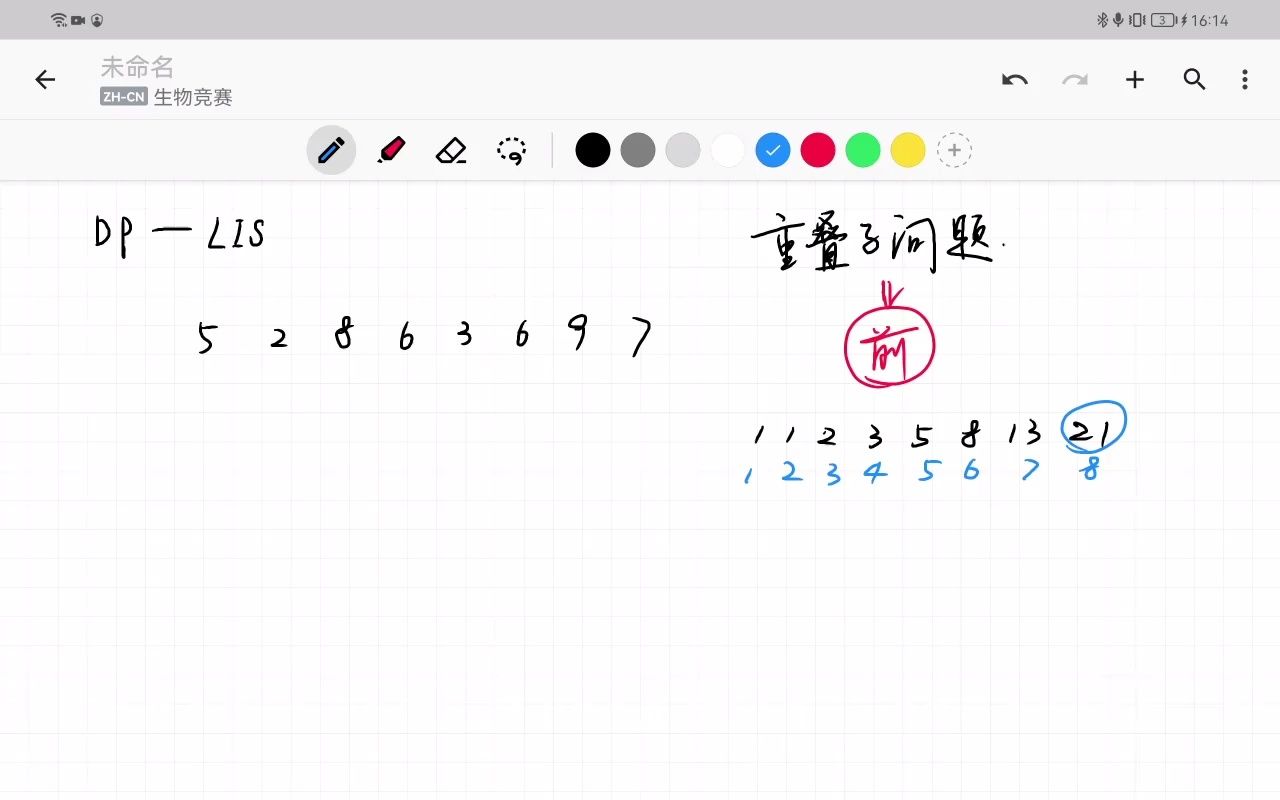Switch ink color to green
Viewport: 1280px width, 800px height.
click(863, 149)
